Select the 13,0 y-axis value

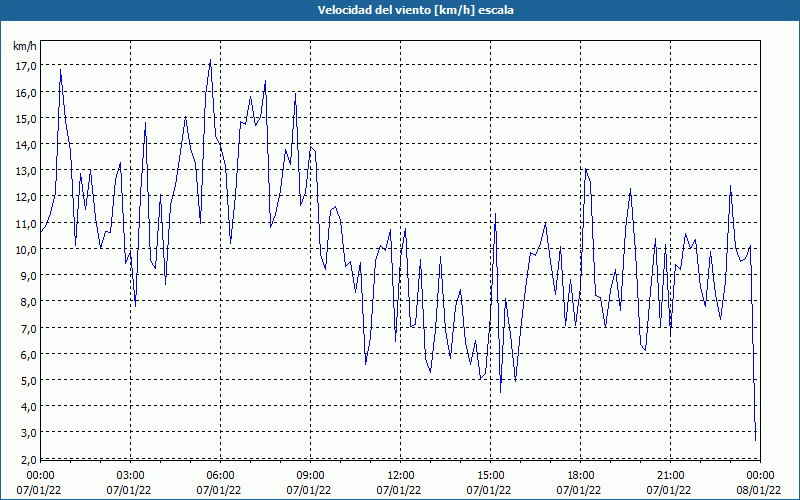26,170
